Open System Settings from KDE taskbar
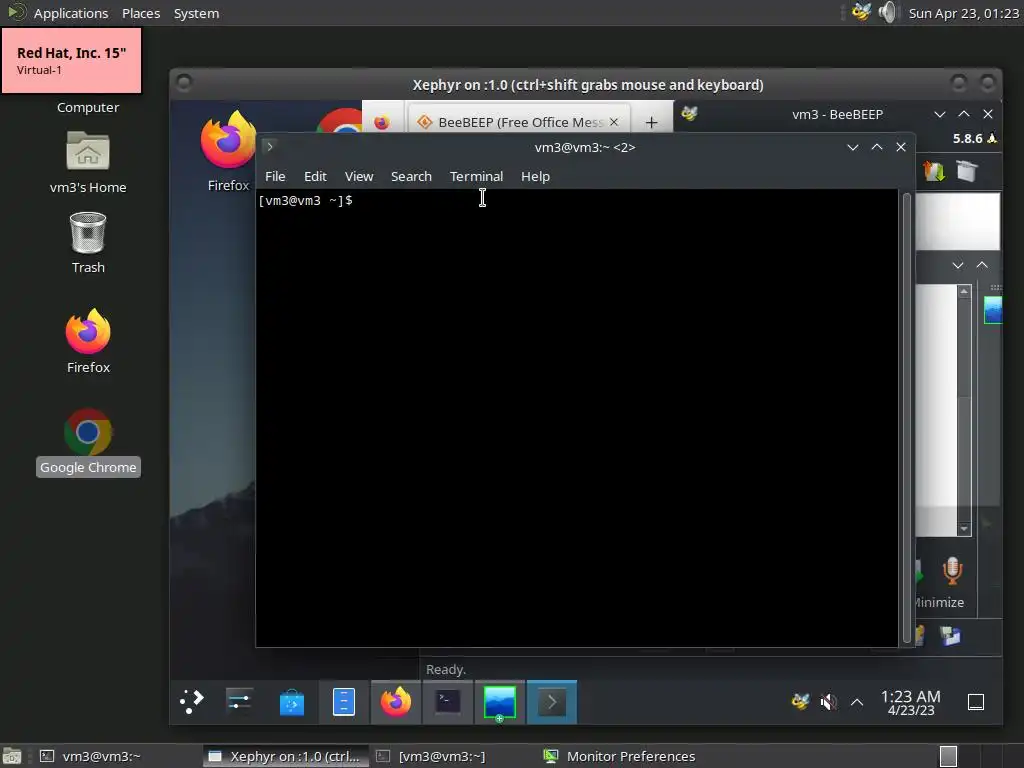 pyautogui.click(x=239, y=702)
